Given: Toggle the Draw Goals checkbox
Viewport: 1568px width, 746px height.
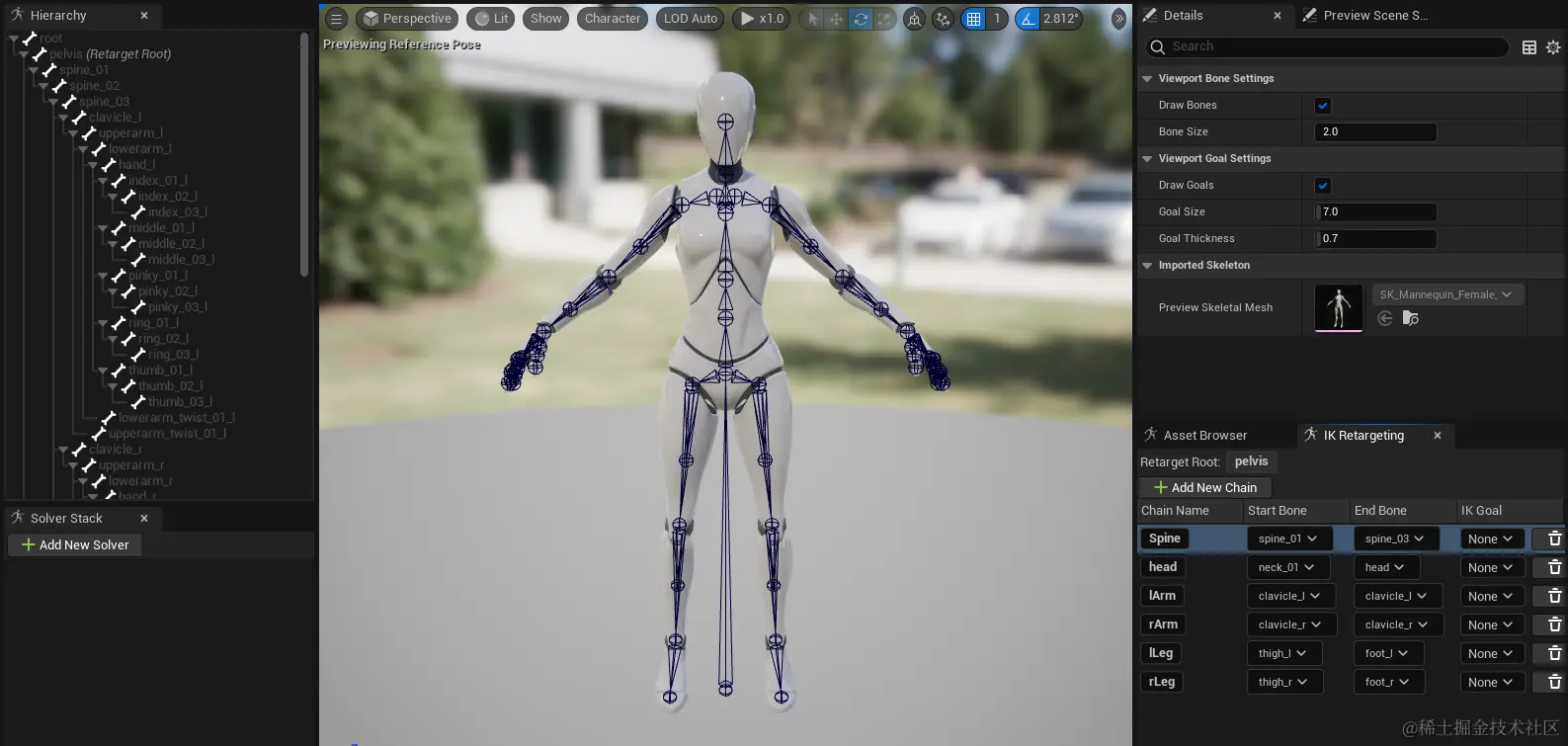Looking at the screenshot, I should 1323,186.
